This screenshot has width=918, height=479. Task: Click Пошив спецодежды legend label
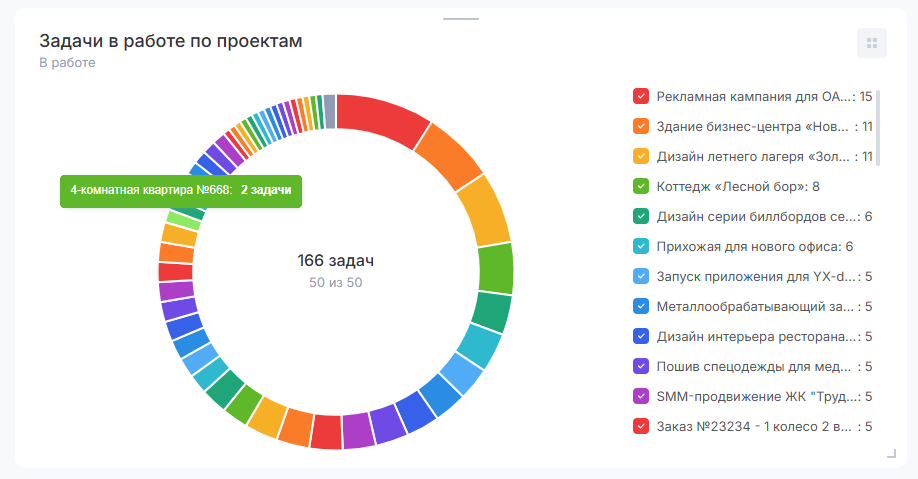click(x=753, y=366)
